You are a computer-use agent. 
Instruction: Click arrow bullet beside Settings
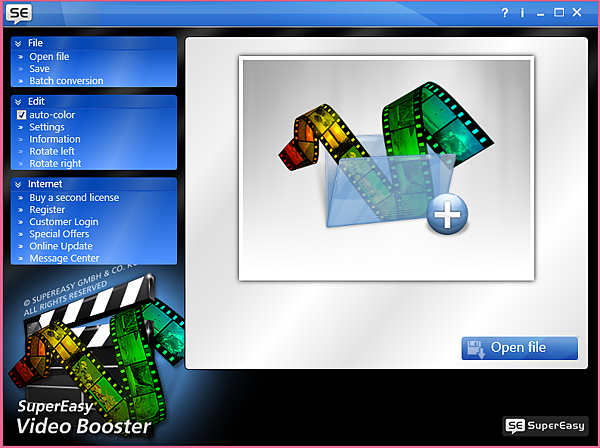pos(21,127)
